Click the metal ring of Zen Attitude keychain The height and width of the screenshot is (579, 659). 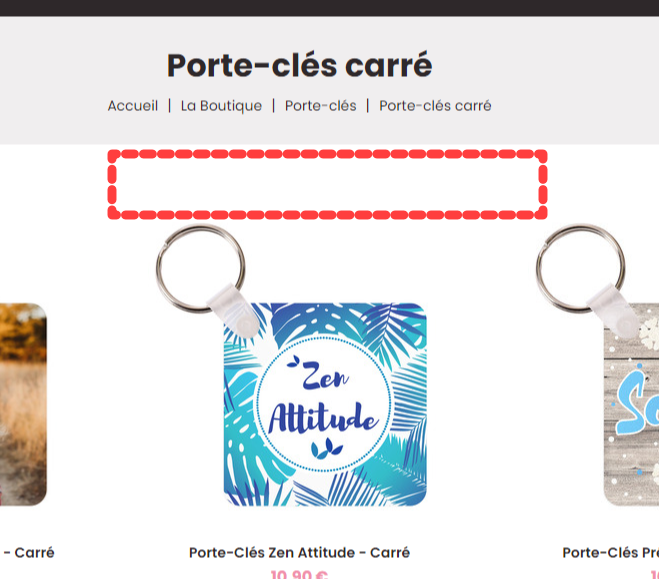pos(200,268)
